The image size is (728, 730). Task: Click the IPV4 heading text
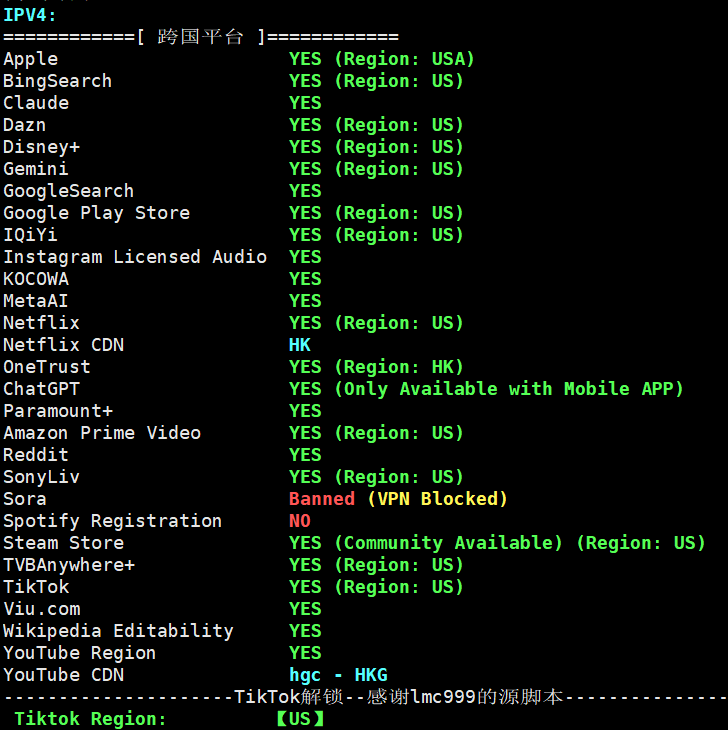pyautogui.click(x=30, y=15)
